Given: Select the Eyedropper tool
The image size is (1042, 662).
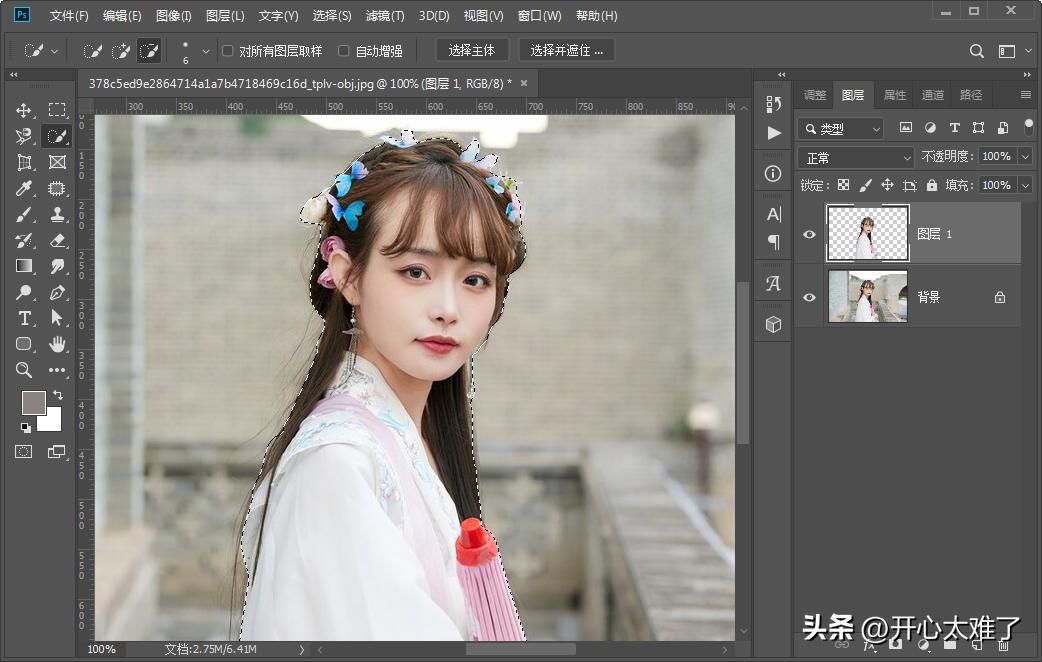Looking at the screenshot, I should [24, 188].
